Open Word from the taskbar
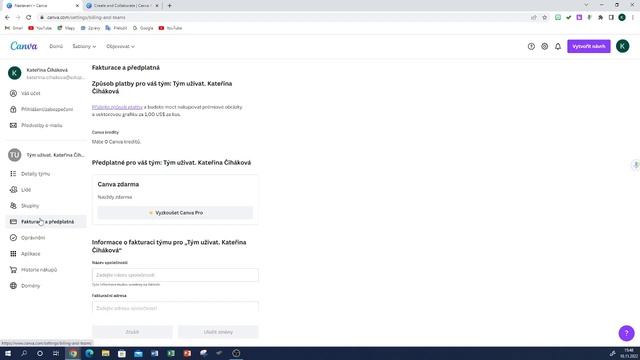This screenshot has width=640, height=360. coord(155,353)
